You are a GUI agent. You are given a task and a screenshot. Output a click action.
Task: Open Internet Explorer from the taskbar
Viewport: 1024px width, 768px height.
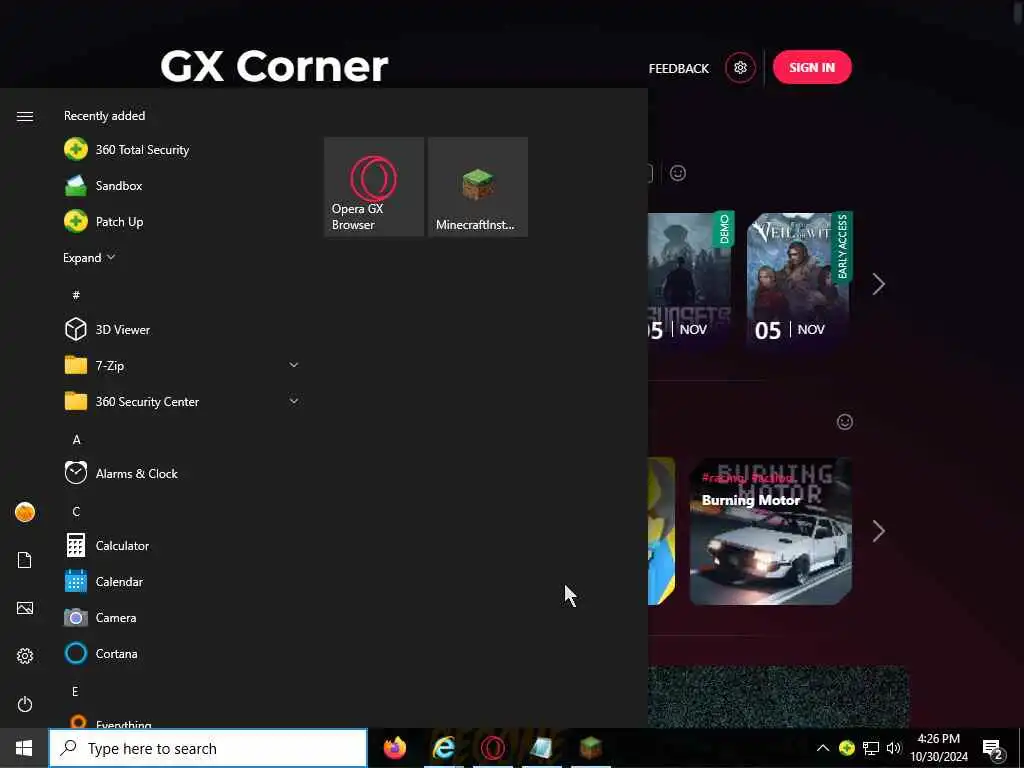coord(444,748)
